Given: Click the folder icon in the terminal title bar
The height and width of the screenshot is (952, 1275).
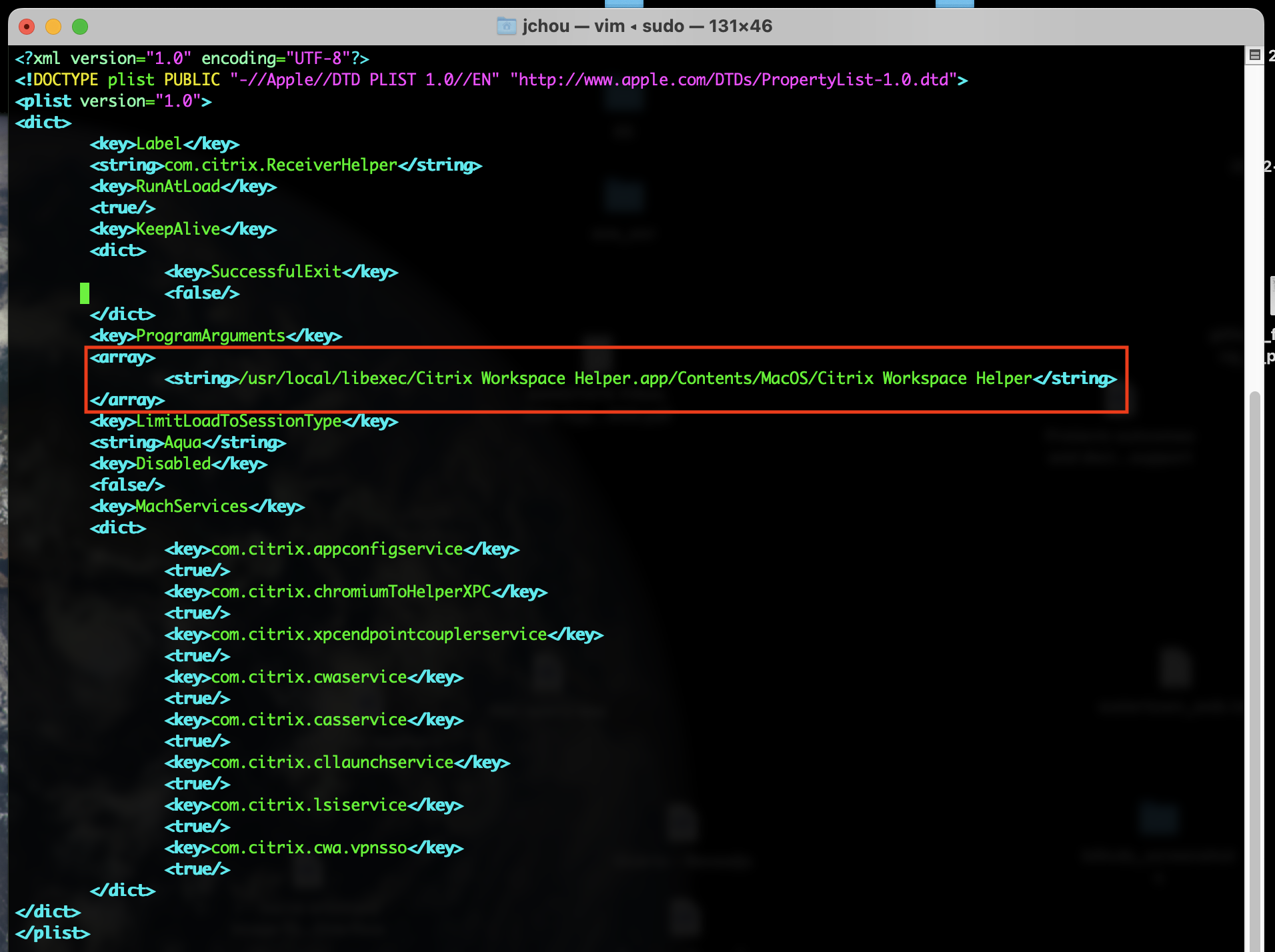Looking at the screenshot, I should coord(507,26).
